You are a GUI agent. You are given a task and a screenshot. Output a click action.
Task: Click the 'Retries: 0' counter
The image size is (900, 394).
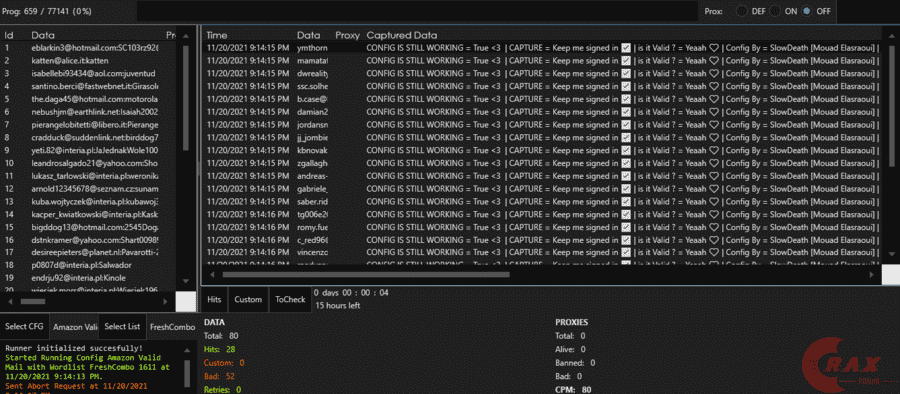tap(223, 389)
